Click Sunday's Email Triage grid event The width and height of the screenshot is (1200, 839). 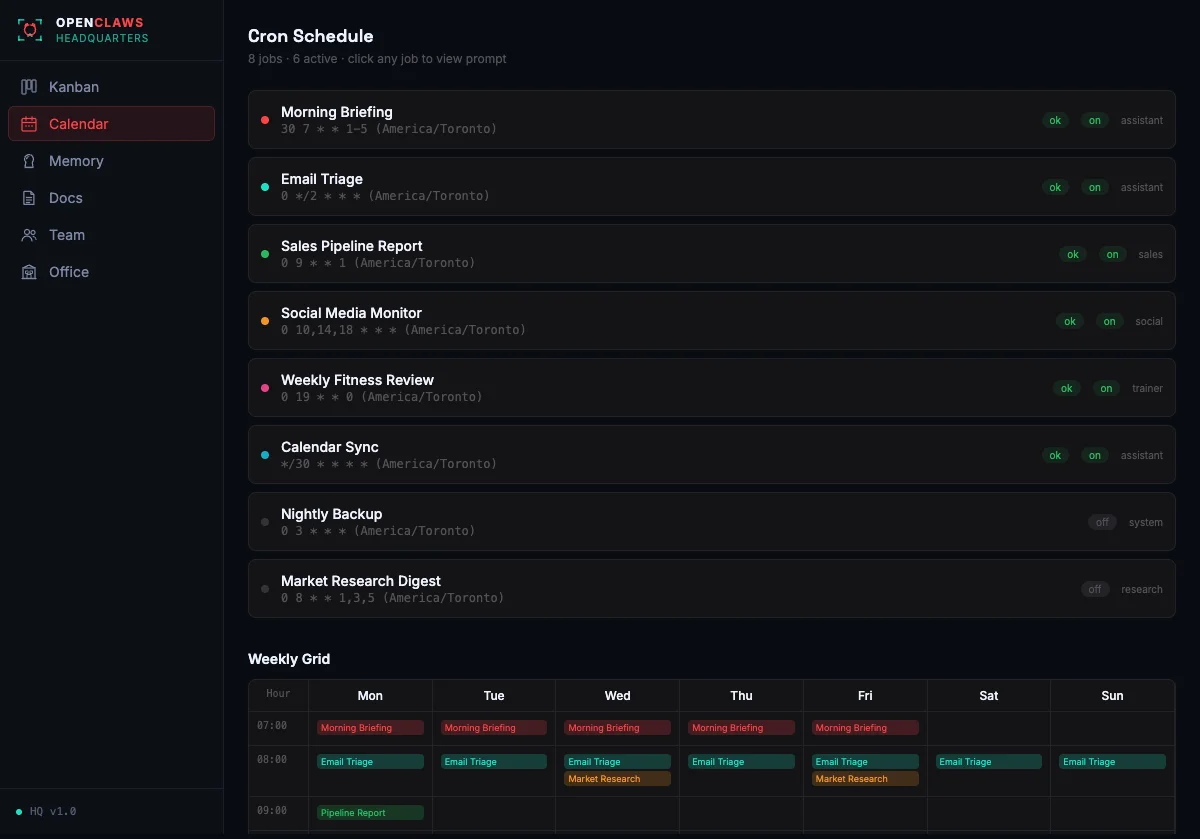pyautogui.click(x=1112, y=762)
